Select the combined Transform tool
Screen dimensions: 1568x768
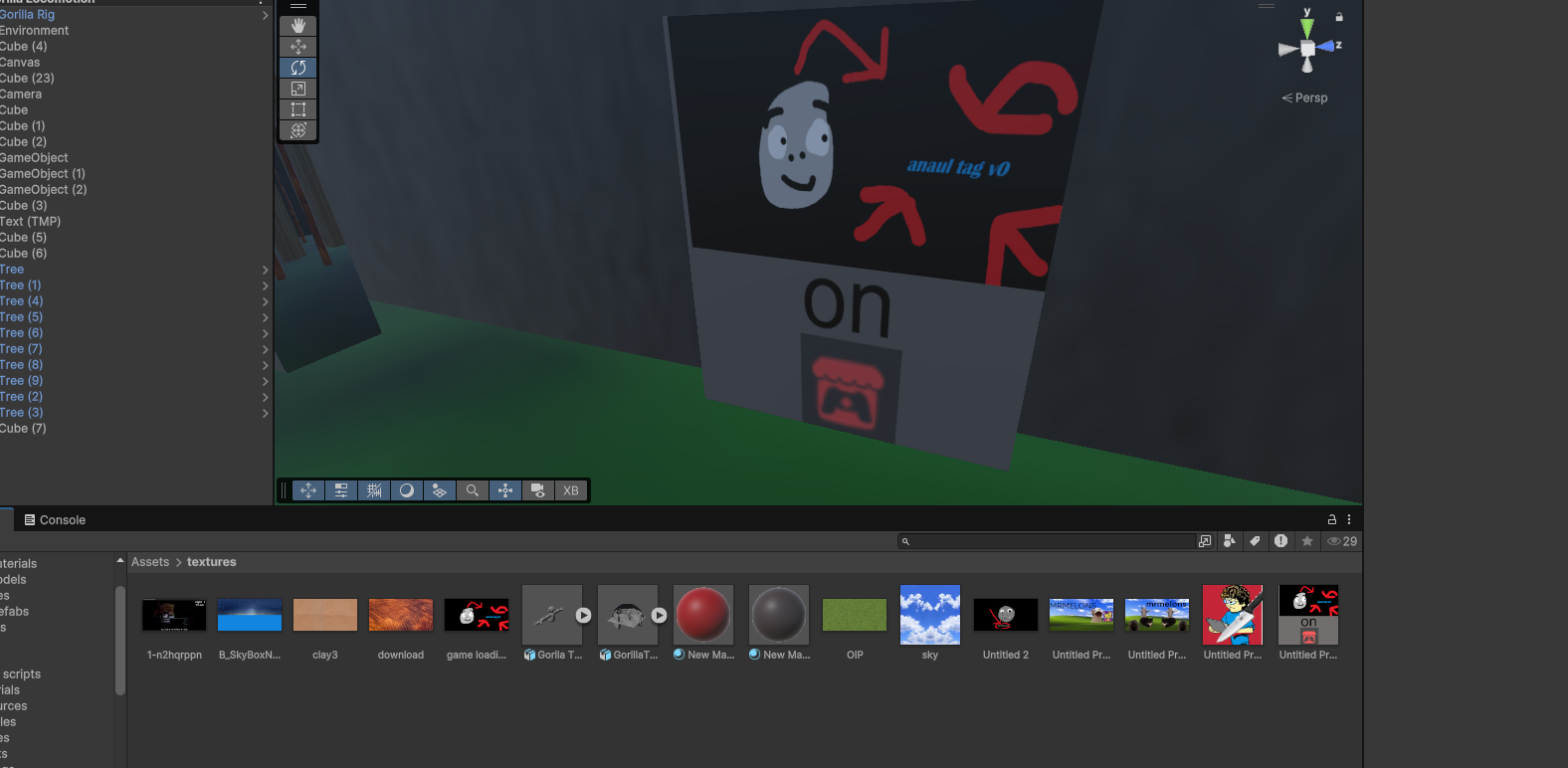point(298,130)
